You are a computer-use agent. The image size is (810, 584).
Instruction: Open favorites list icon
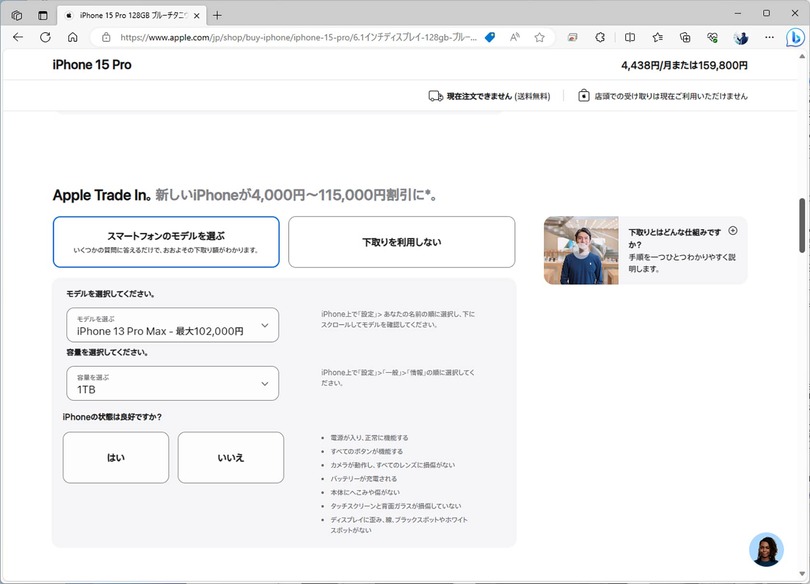pyautogui.click(x=658, y=37)
